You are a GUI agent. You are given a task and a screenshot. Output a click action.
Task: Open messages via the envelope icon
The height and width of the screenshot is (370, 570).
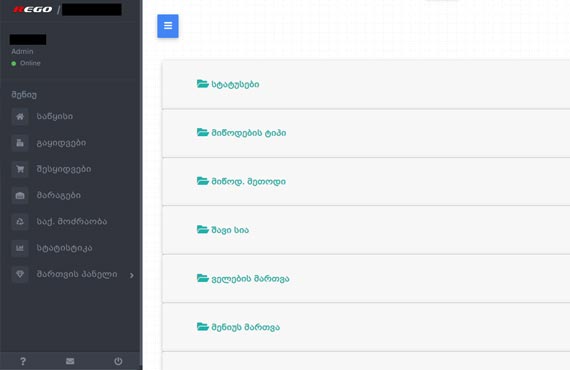(70, 361)
